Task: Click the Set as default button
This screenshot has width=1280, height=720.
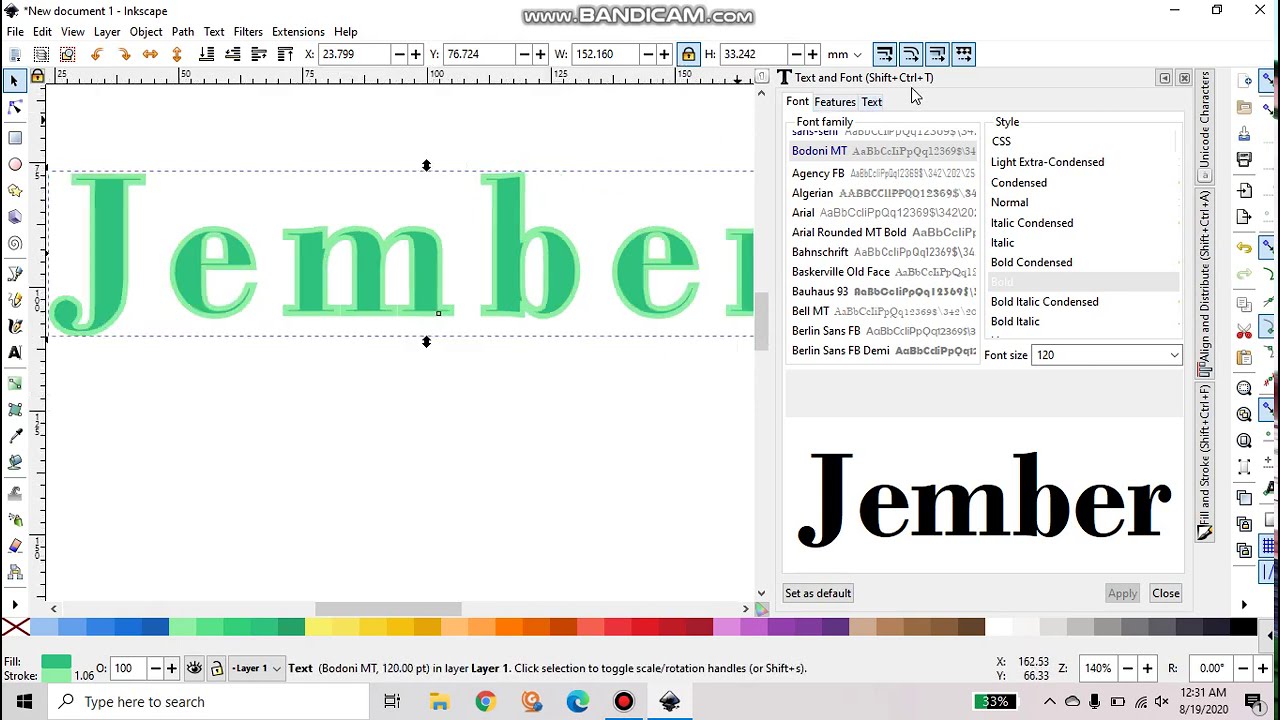Action: (818, 594)
